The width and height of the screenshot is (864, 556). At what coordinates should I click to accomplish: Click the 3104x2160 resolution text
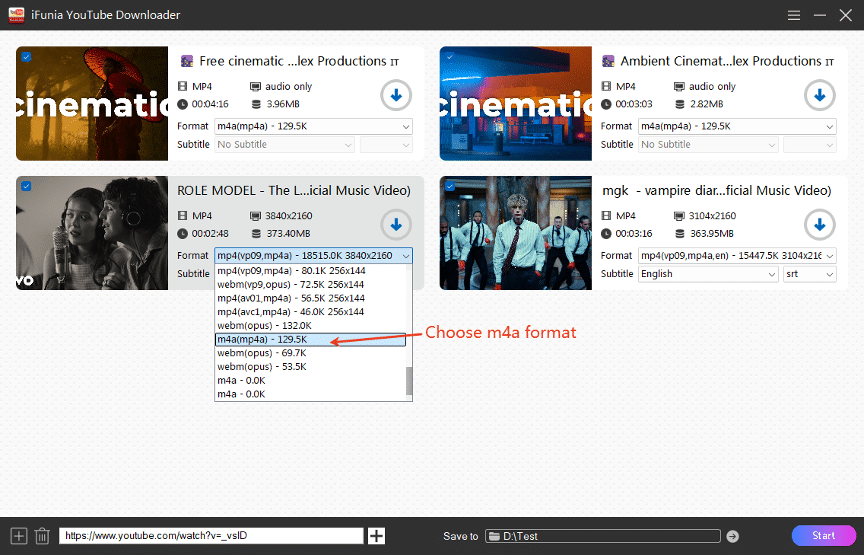pyautogui.click(x=712, y=215)
